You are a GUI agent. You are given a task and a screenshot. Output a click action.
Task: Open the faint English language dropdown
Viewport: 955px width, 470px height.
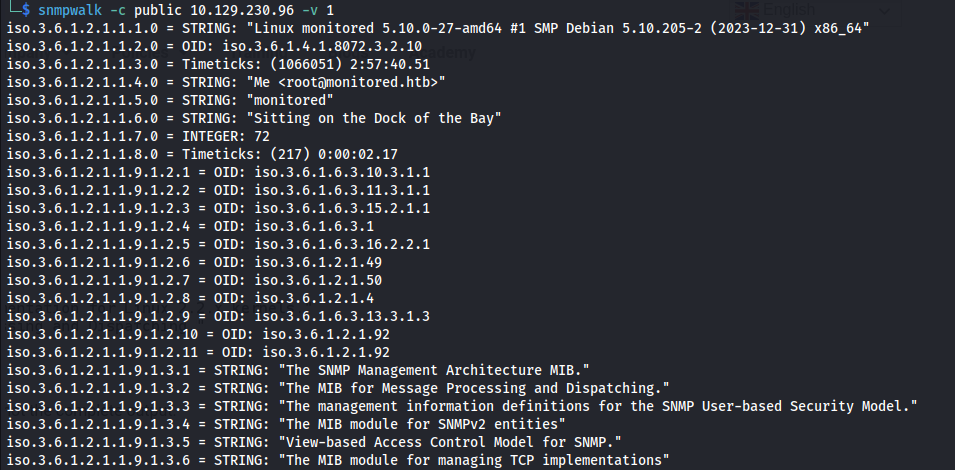coord(812,10)
